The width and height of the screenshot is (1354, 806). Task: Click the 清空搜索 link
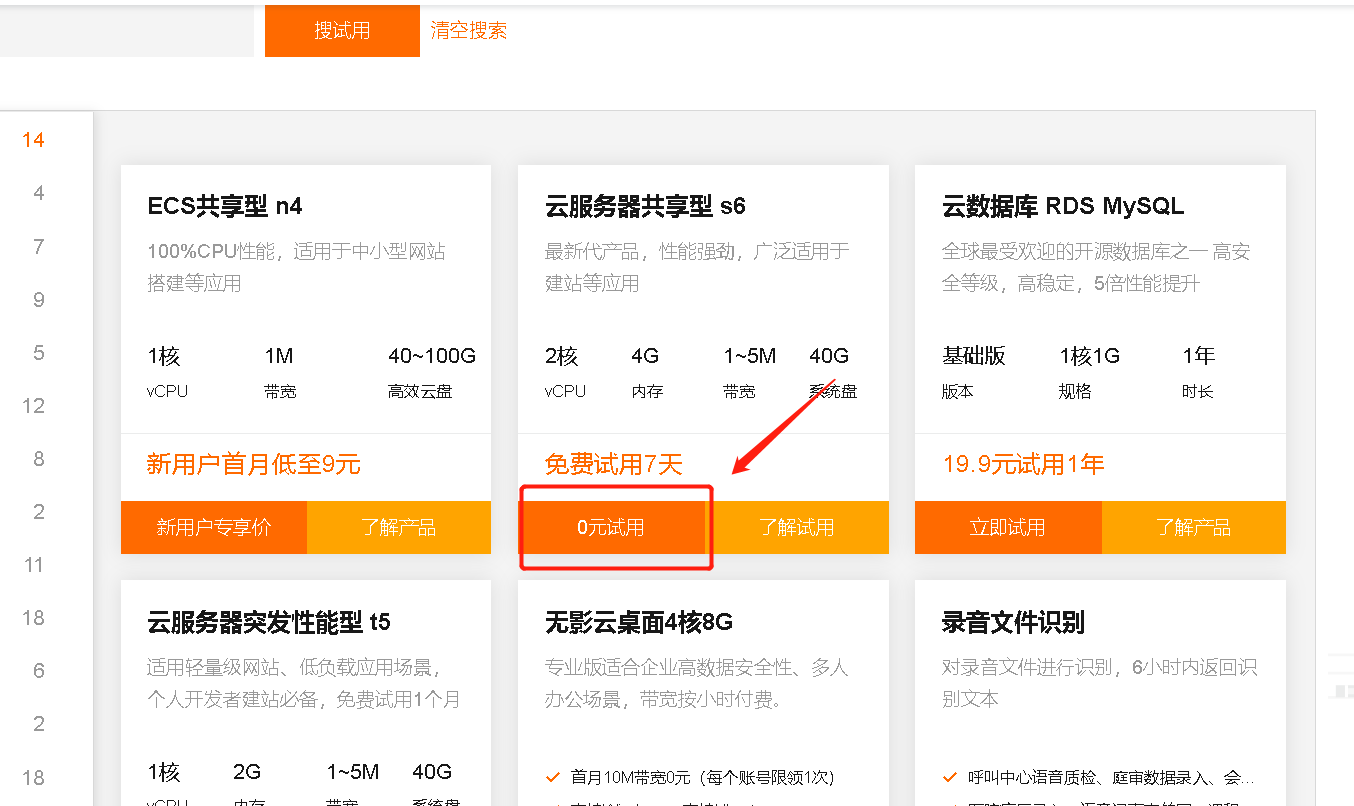(469, 31)
